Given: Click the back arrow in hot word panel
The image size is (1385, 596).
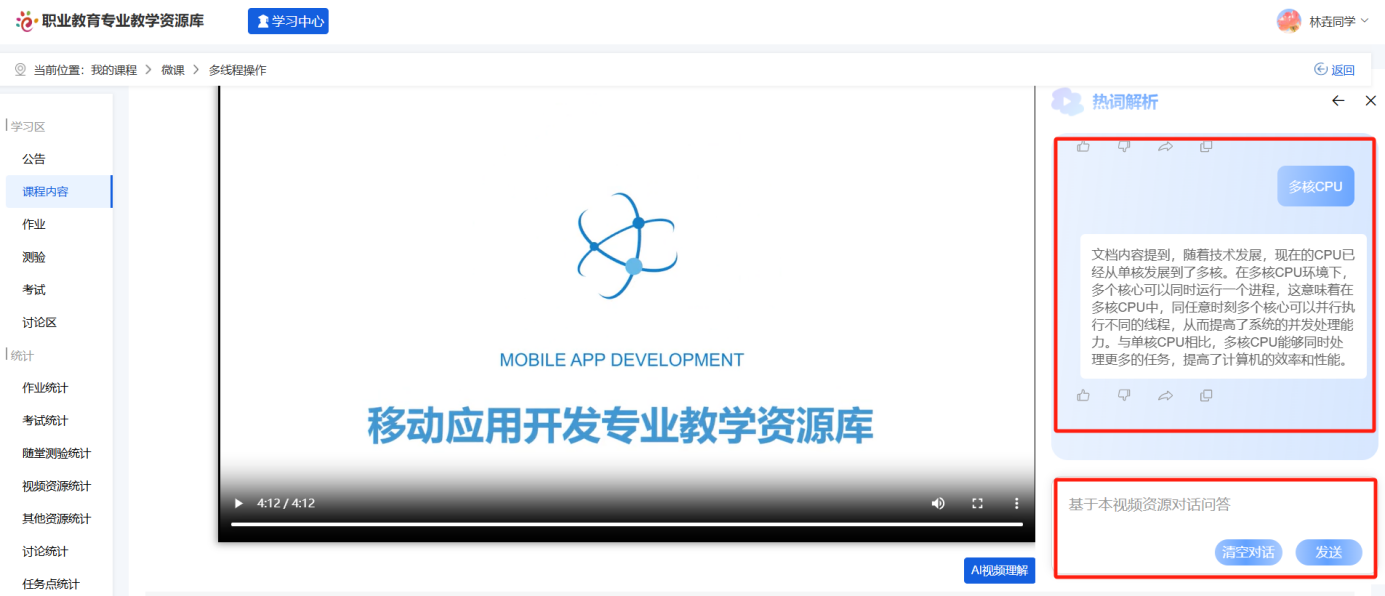Looking at the screenshot, I should (x=1338, y=101).
